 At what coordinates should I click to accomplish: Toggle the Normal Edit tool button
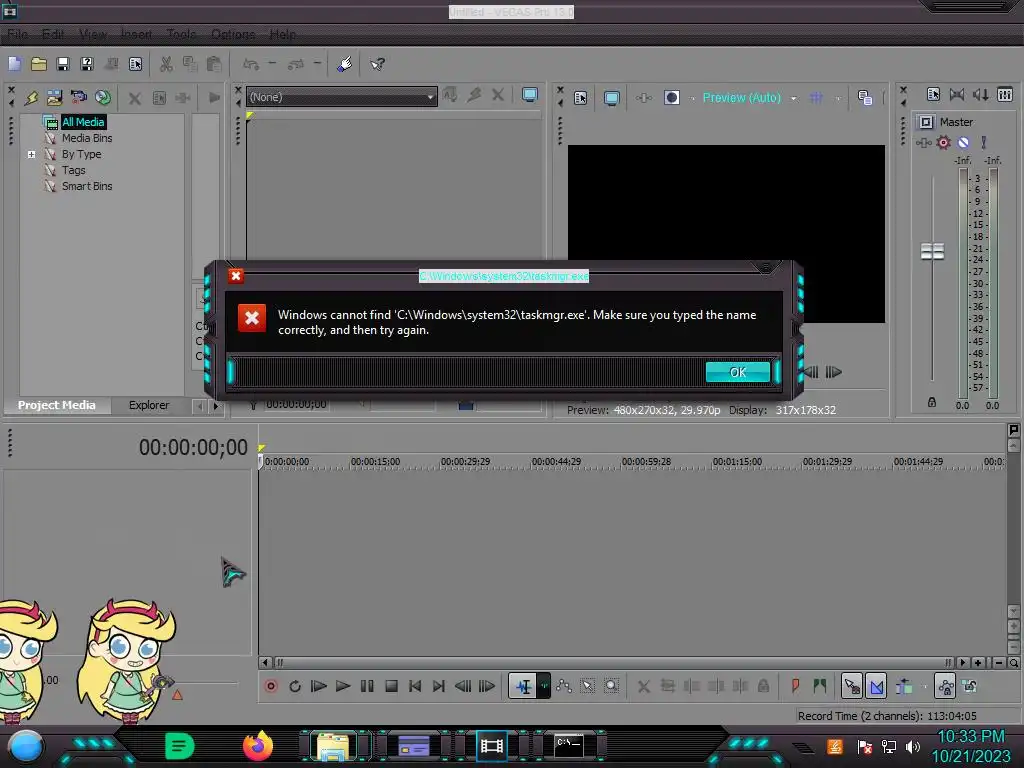coord(523,686)
